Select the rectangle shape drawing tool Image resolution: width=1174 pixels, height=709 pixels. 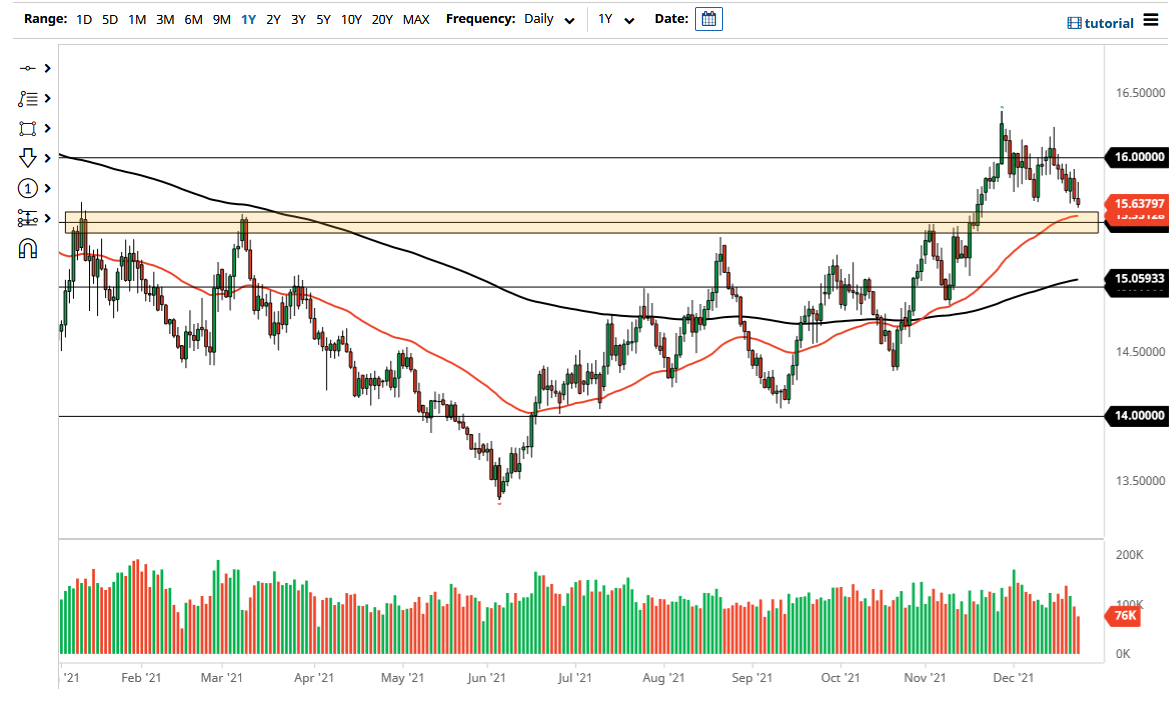pos(30,128)
